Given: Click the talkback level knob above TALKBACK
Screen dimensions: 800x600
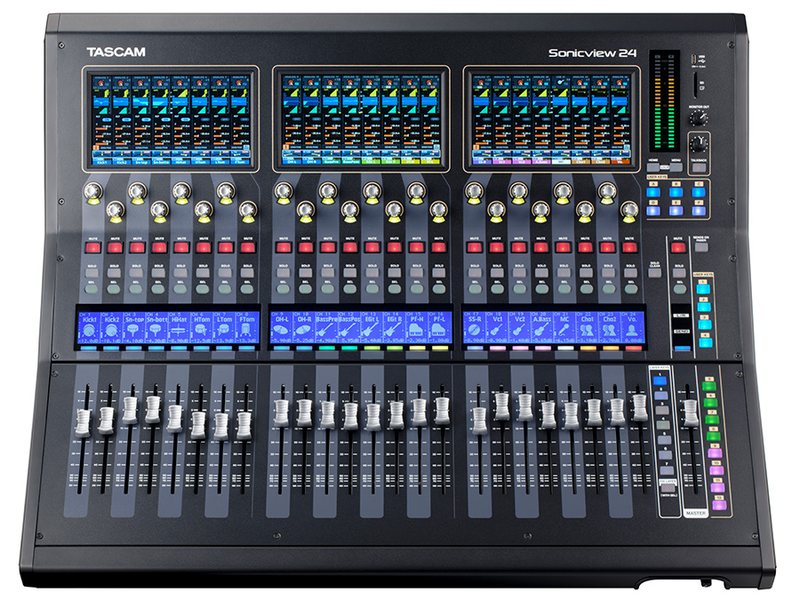Looking at the screenshot, I should tap(698, 144).
